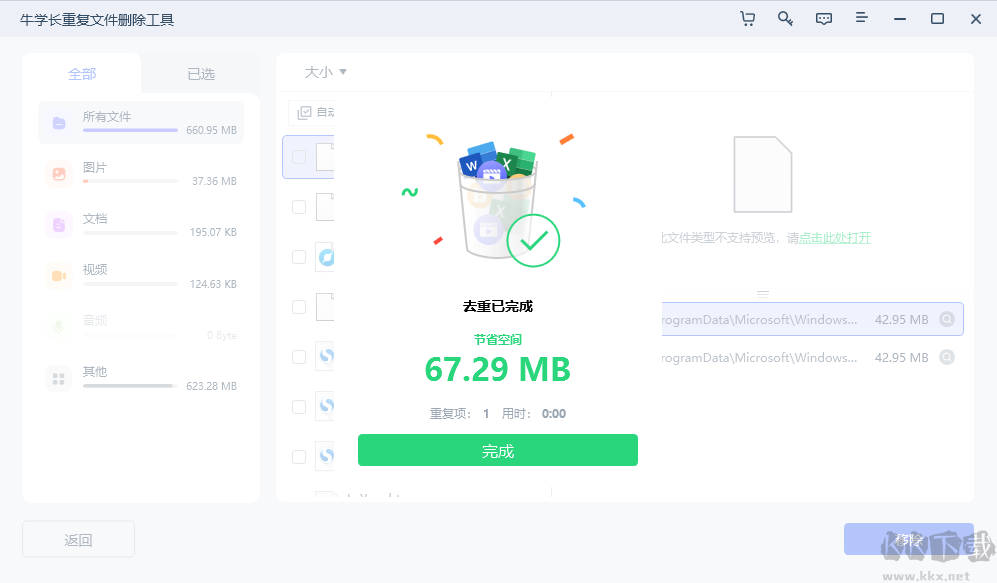Image resolution: width=997 pixels, height=583 pixels.
Task: Open the 大小 sort dropdown
Action: pos(322,72)
